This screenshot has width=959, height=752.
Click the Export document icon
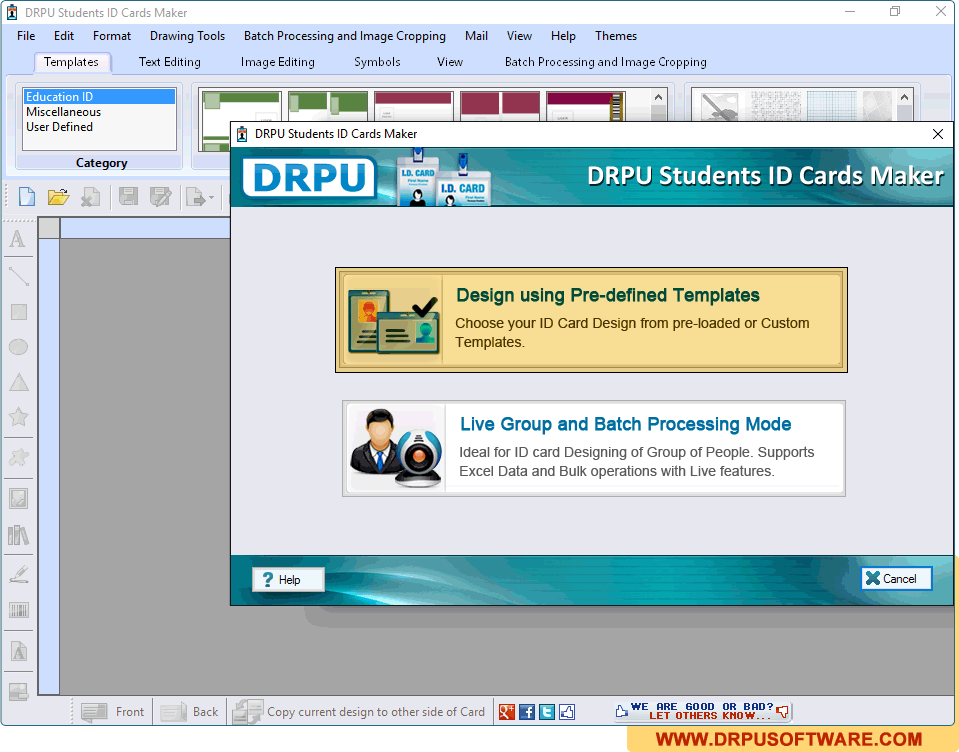[196, 197]
